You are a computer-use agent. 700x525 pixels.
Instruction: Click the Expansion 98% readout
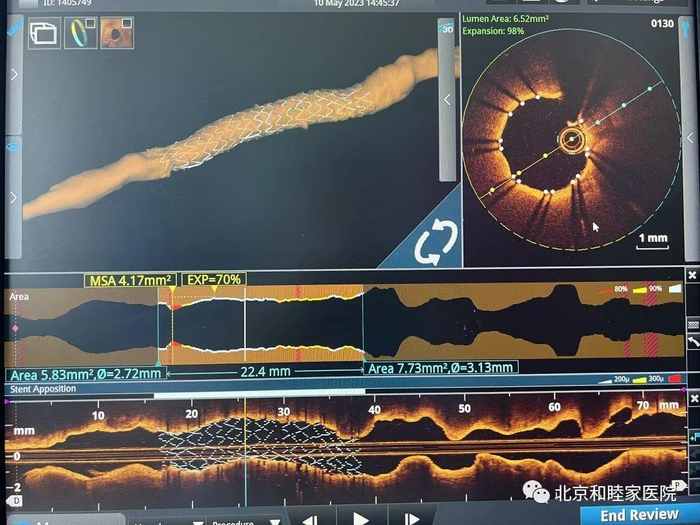pos(493,31)
